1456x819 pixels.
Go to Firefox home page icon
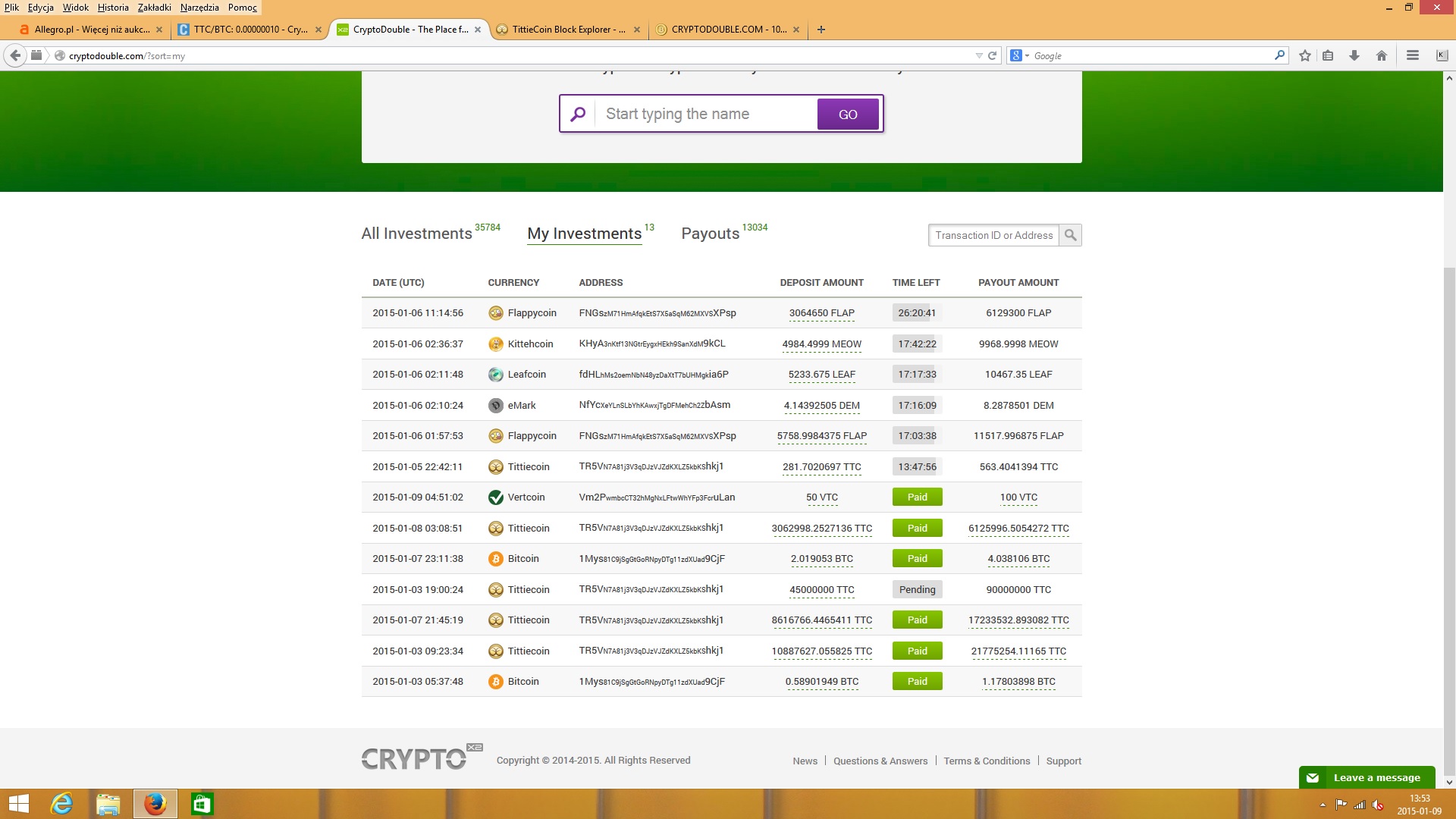pyautogui.click(x=1382, y=55)
